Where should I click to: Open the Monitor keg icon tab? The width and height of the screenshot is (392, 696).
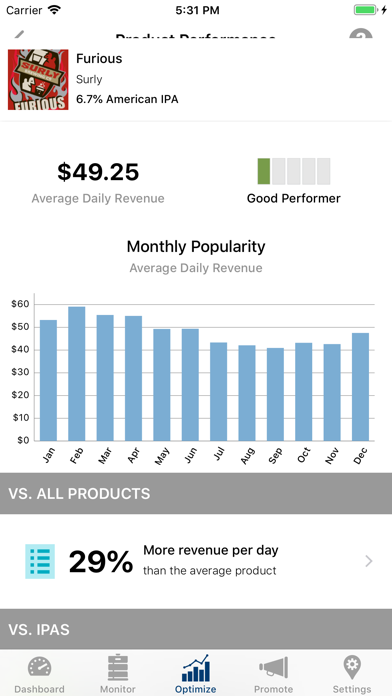point(118,674)
